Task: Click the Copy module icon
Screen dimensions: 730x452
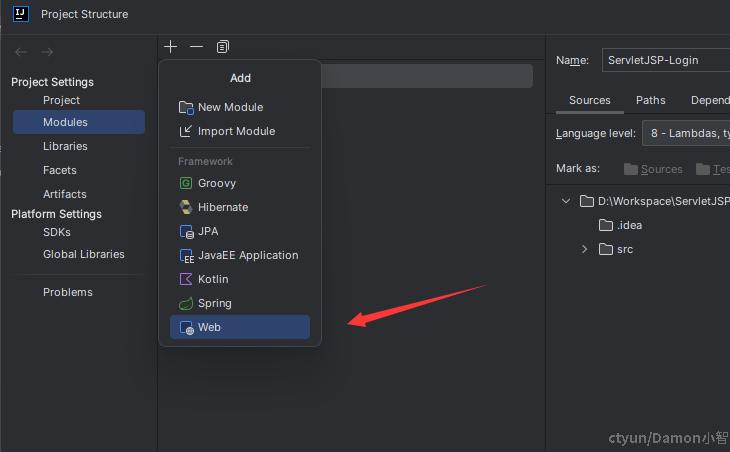Action: (x=223, y=47)
